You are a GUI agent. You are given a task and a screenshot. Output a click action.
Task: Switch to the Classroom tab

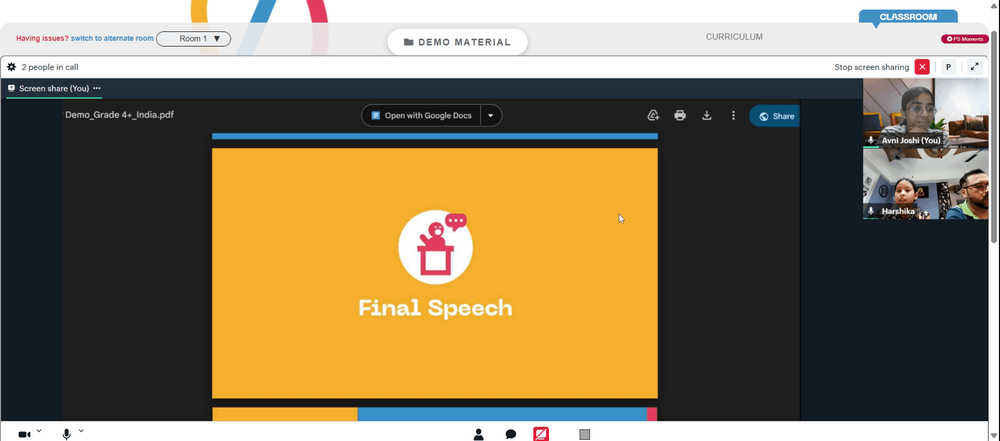click(908, 17)
